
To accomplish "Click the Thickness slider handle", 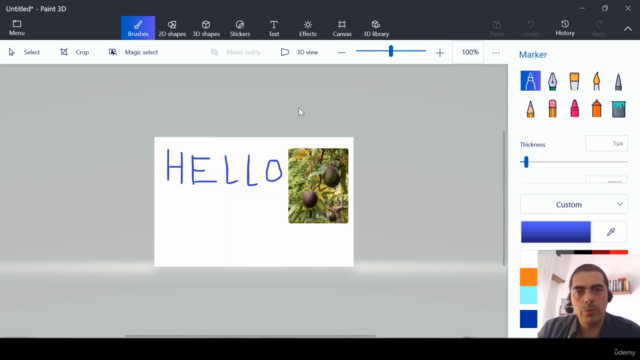I will [526, 162].
